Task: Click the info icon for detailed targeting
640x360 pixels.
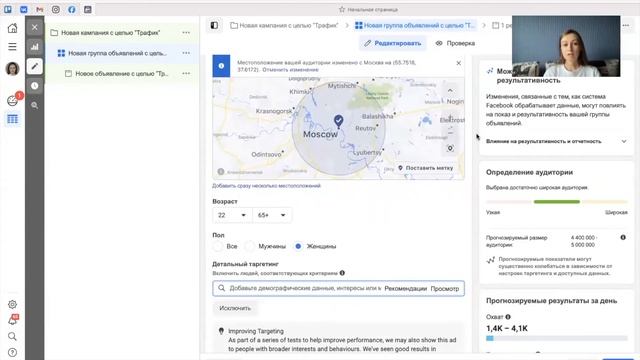Action: click(342, 273)
